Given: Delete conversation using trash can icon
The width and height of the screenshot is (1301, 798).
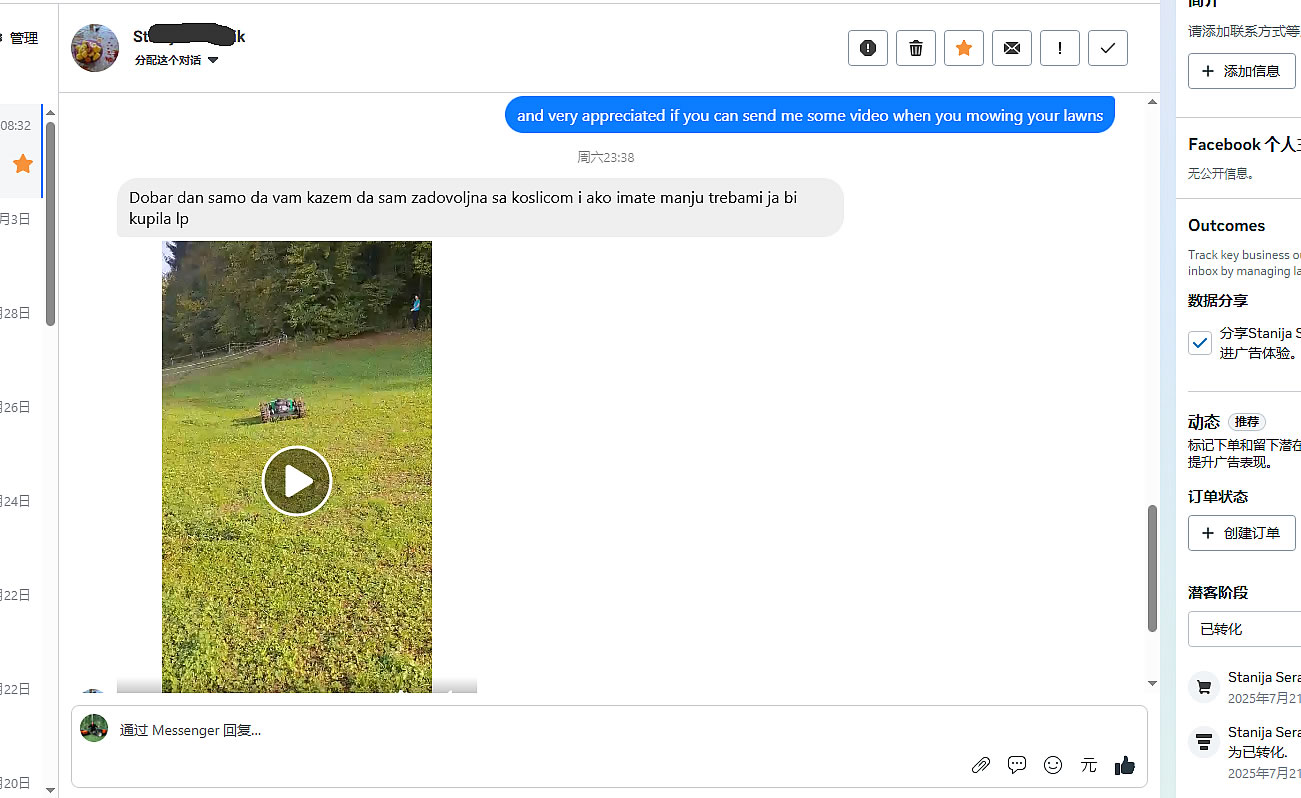Looking at the screenshot, I should 915,48.
